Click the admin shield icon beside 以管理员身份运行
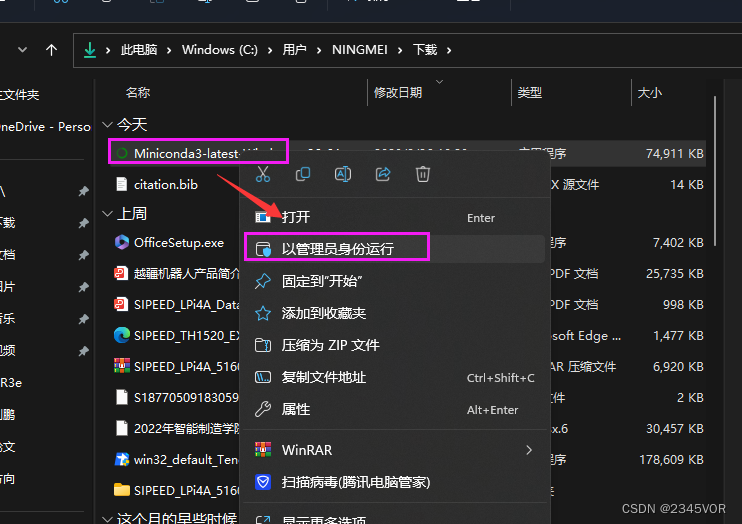742x524 pixels. (x=263, y=249)
